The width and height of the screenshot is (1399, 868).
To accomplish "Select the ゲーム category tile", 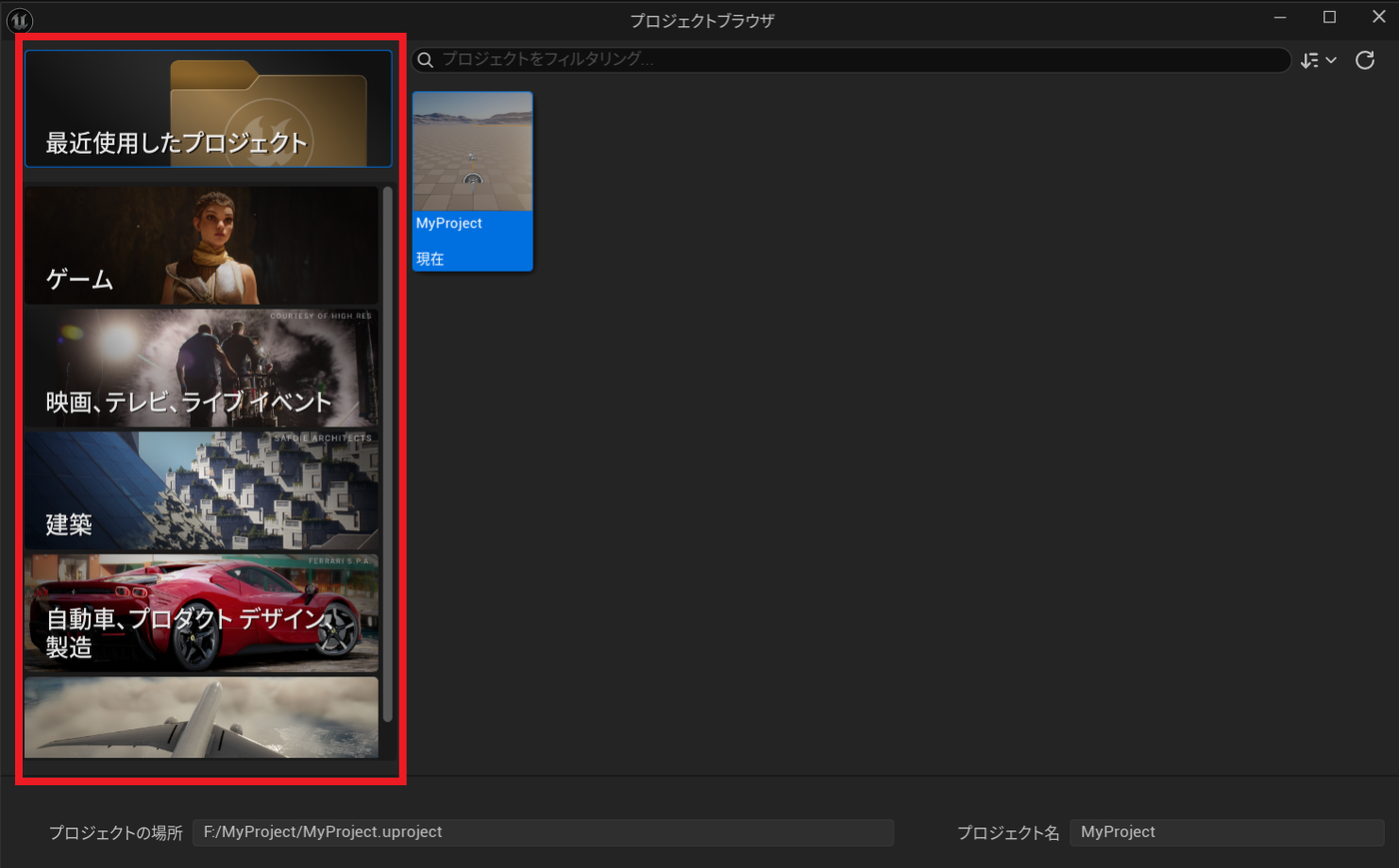I will click(x=202, y=246).
